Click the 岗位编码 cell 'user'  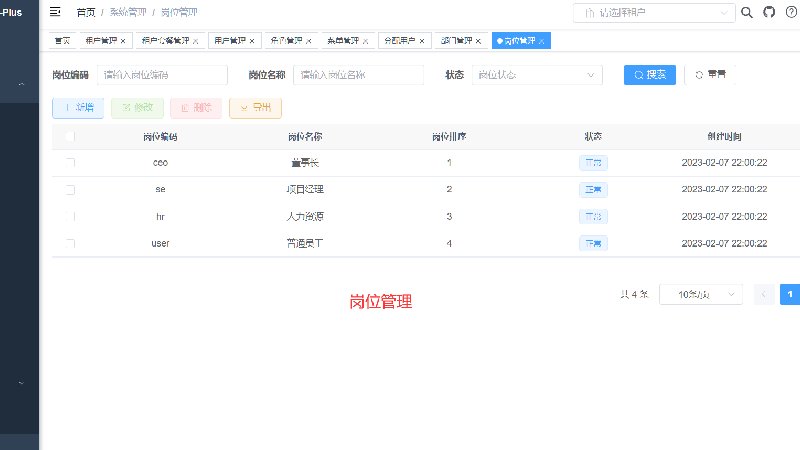(160, 244)
